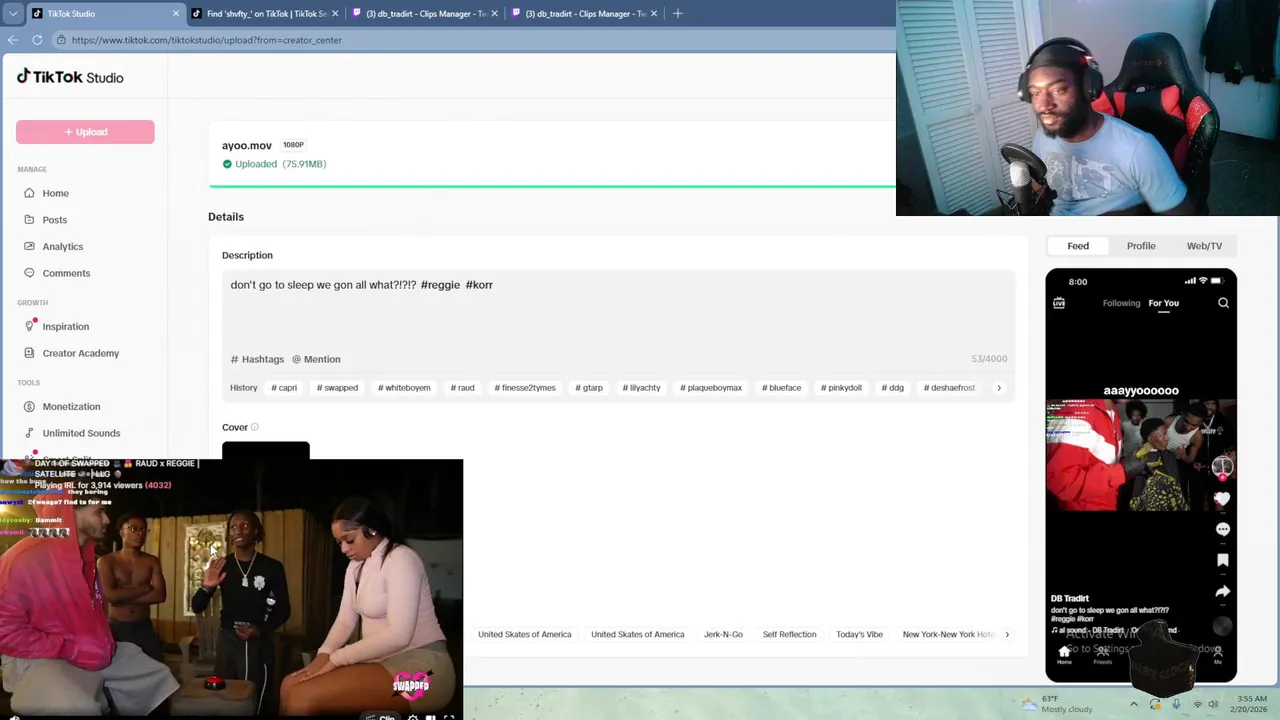
Task: Close the TikTok Studio browser tab
Action: coord(176,13)
